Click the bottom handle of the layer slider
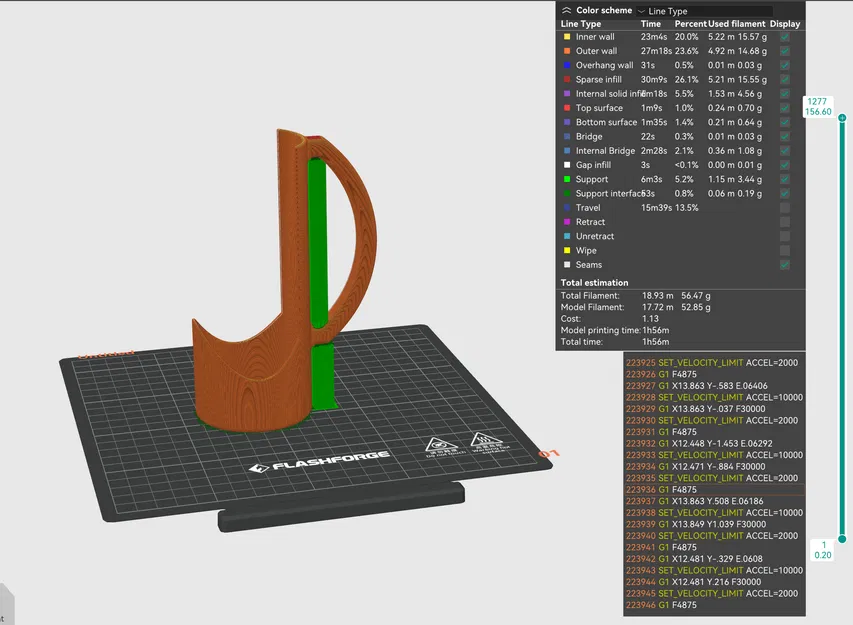The height and width of the screenshot is (625, 853). (x=842, y=538)
